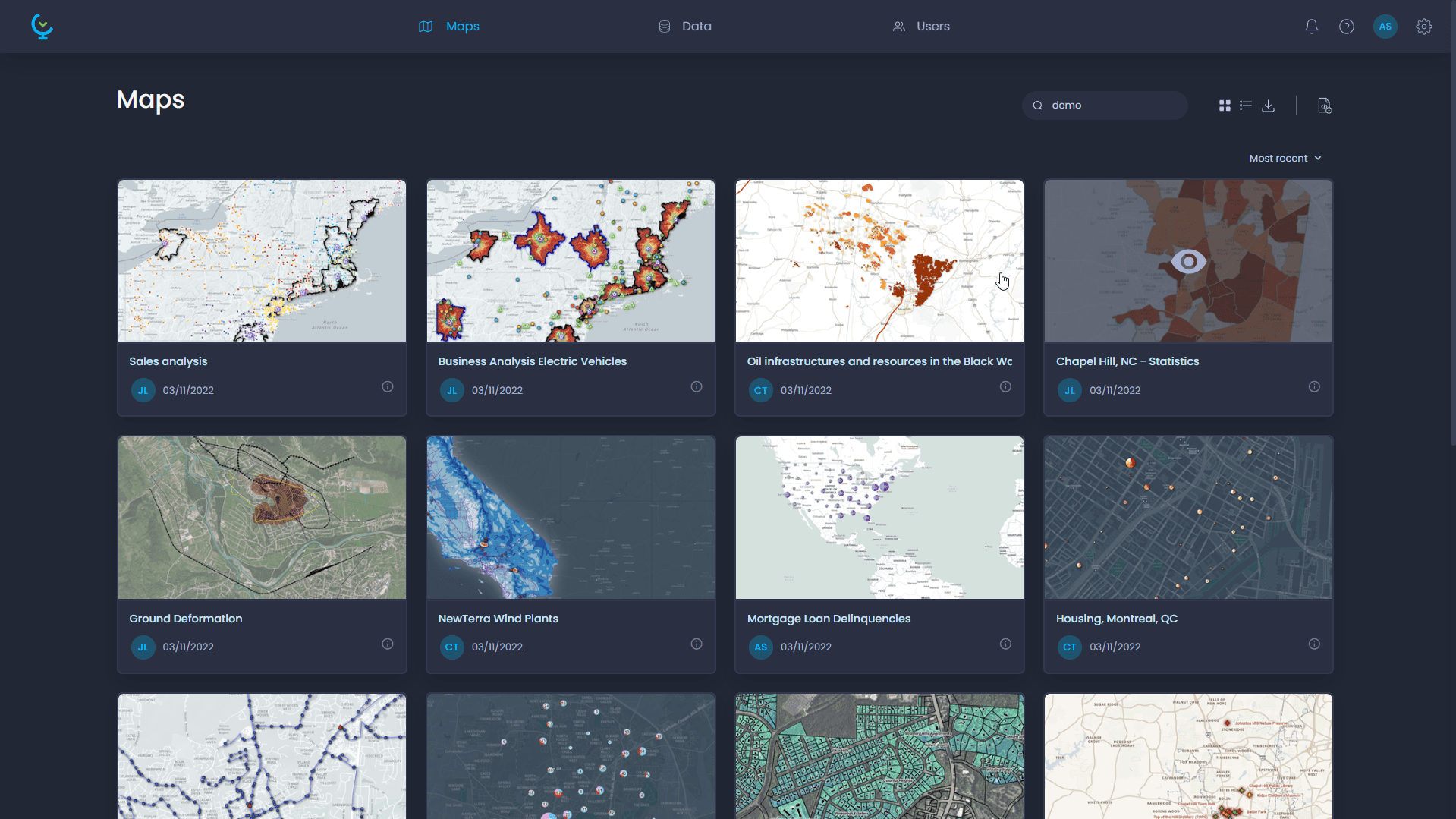
Task: Open the Ground Deformation thumbnail
Action: pyautogui.click(x=262, y=518)
